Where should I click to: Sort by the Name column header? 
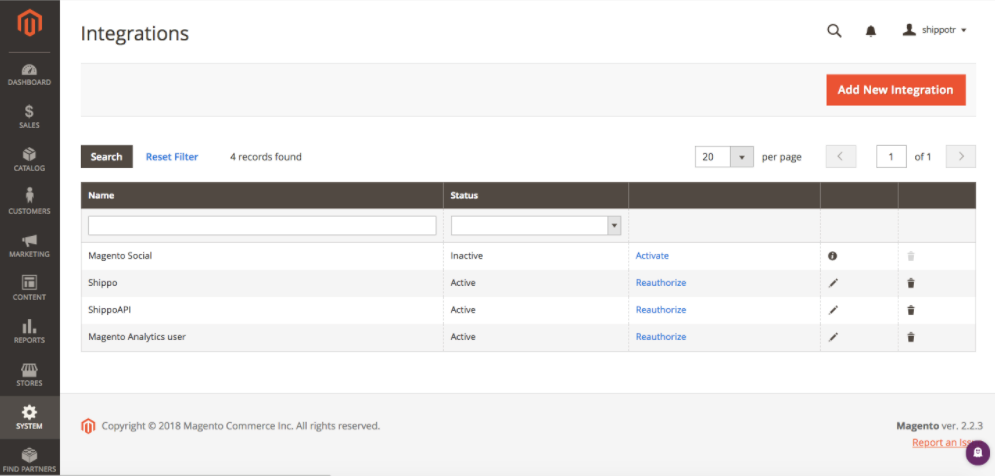coord(262,195)
